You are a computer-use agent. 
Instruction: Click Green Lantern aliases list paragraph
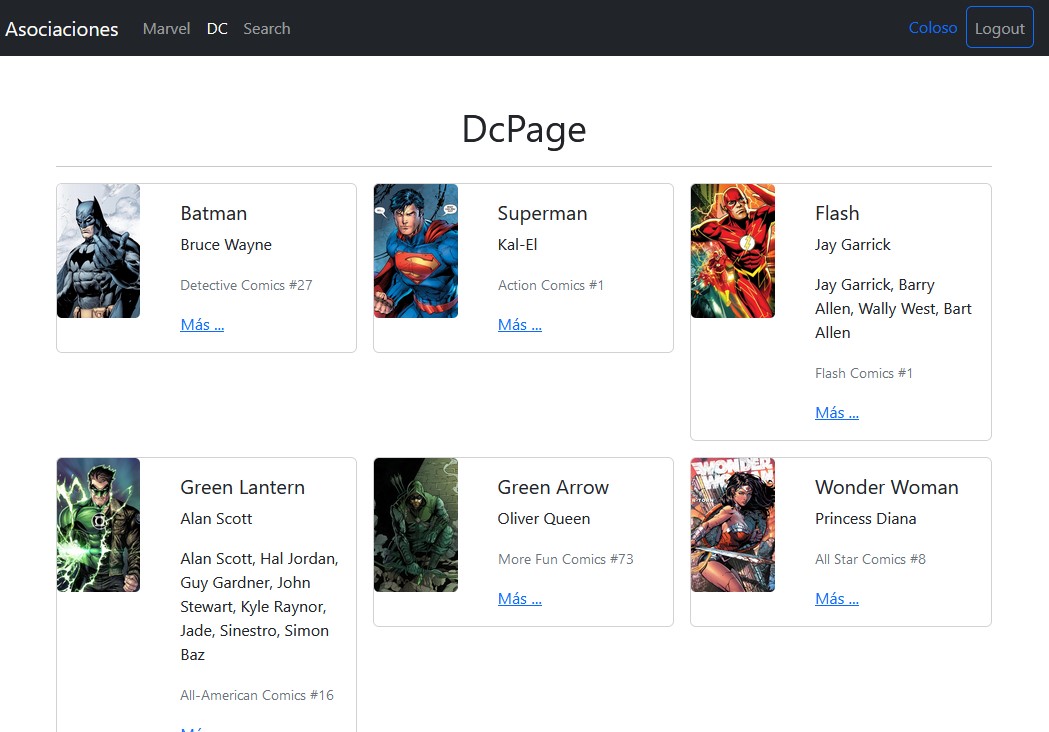point(260,606)
